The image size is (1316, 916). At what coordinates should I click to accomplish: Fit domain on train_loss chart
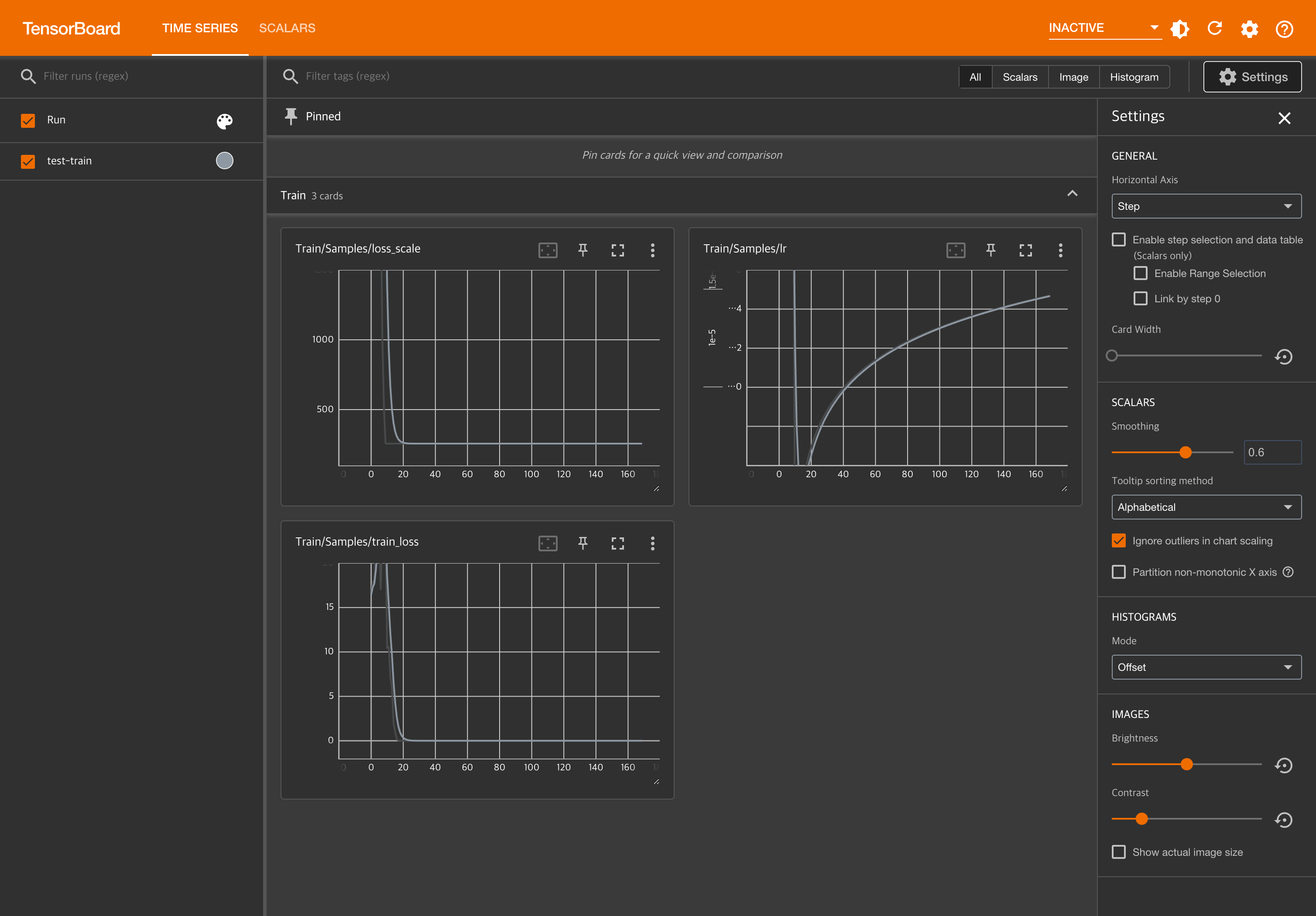[x=547, y=543]
